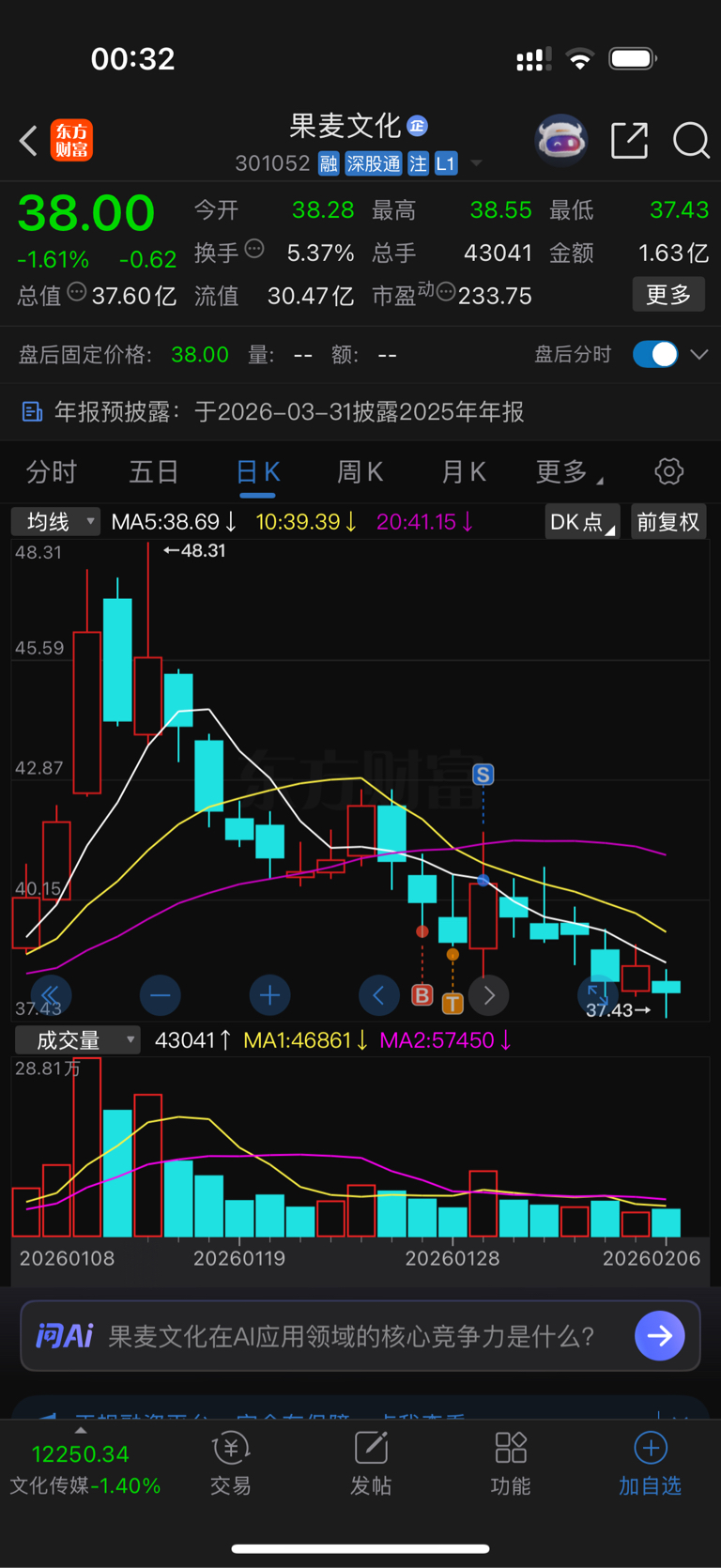Tap the 问Ai logo

coord(64,1336)
